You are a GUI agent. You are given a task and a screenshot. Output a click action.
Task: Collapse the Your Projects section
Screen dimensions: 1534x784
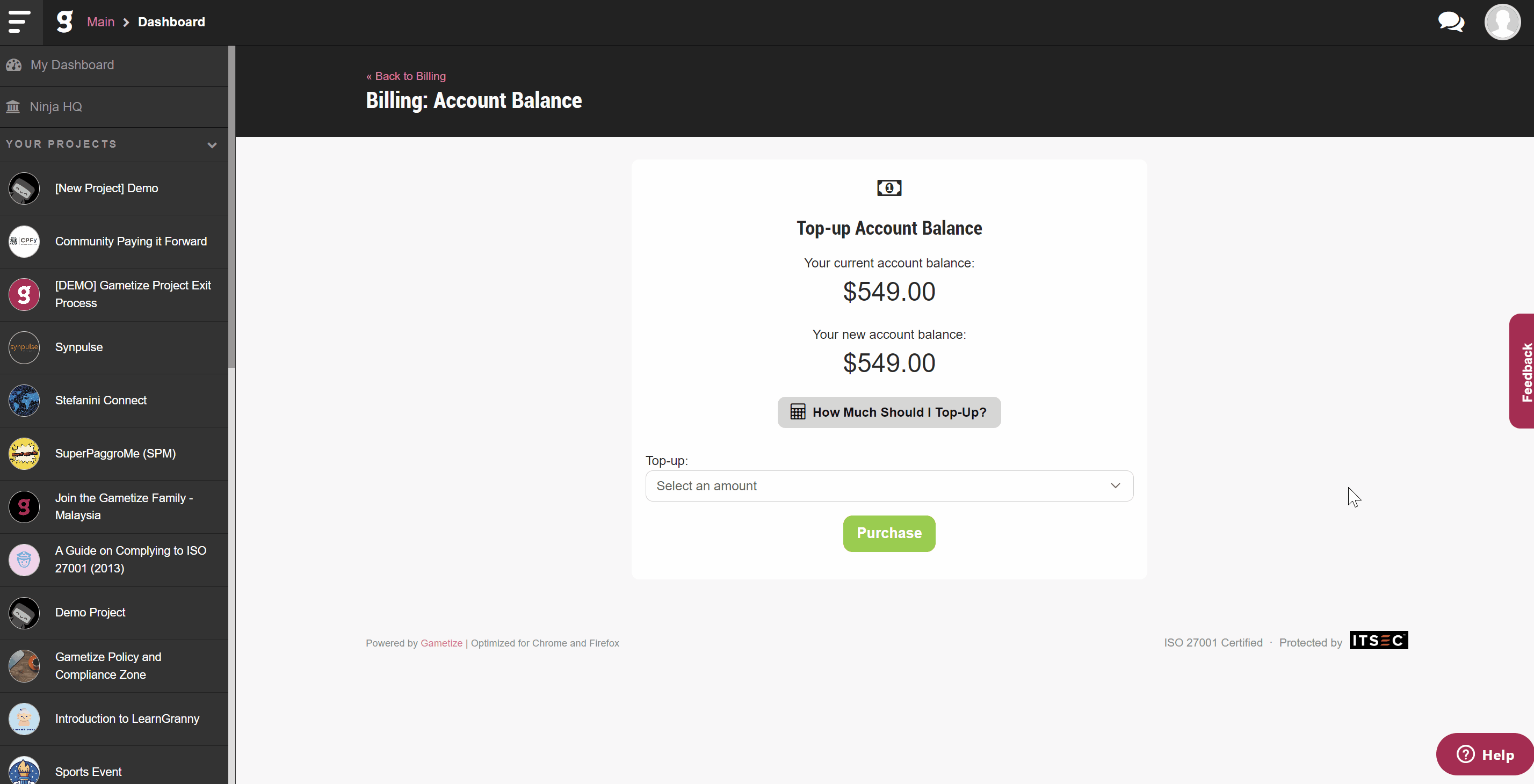212,144
